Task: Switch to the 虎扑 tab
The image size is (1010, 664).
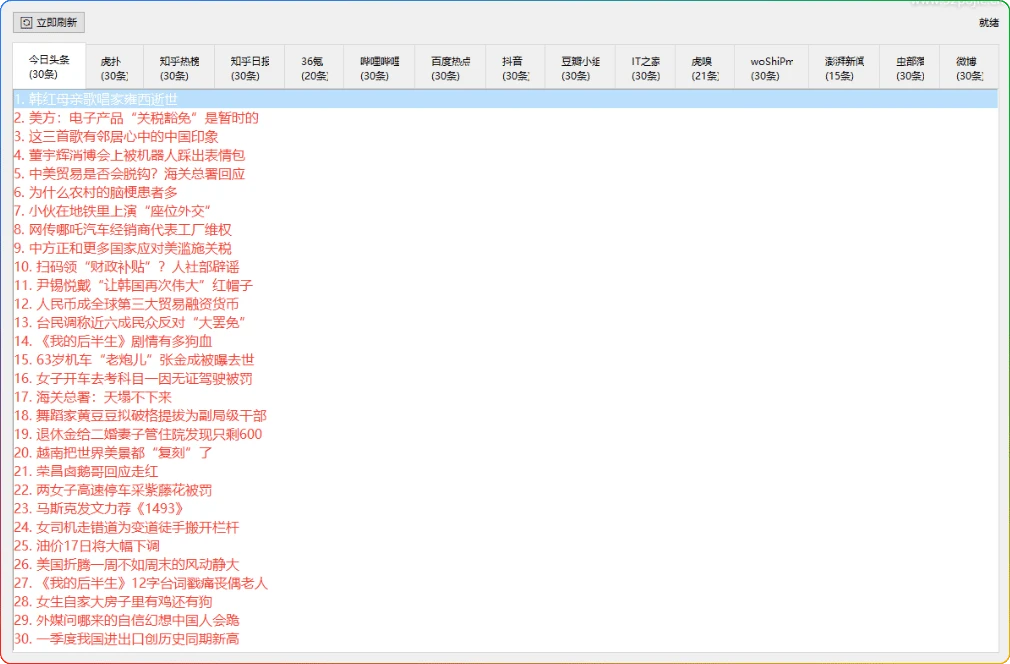Action: click(114, 66)
